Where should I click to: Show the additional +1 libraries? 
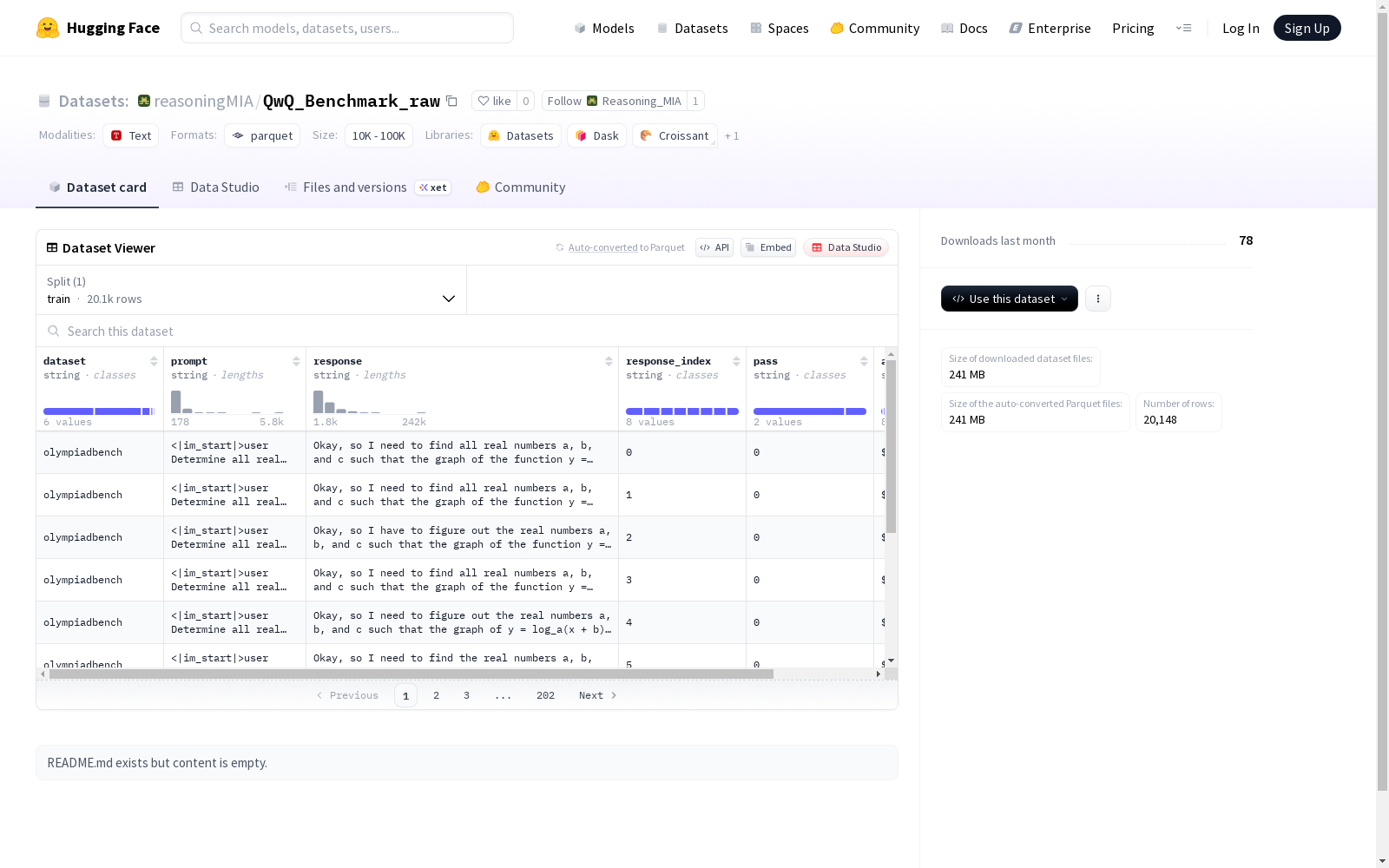point(732,135)
